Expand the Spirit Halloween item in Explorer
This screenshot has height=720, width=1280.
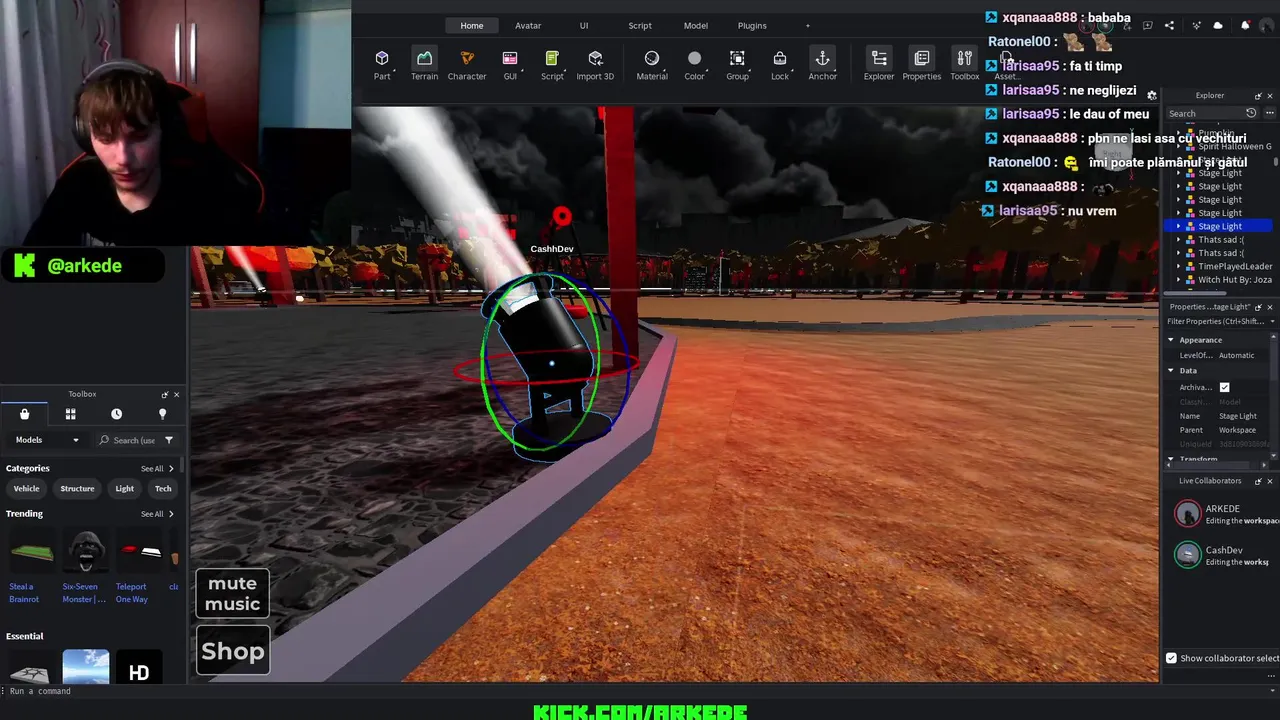(1179, 146)
